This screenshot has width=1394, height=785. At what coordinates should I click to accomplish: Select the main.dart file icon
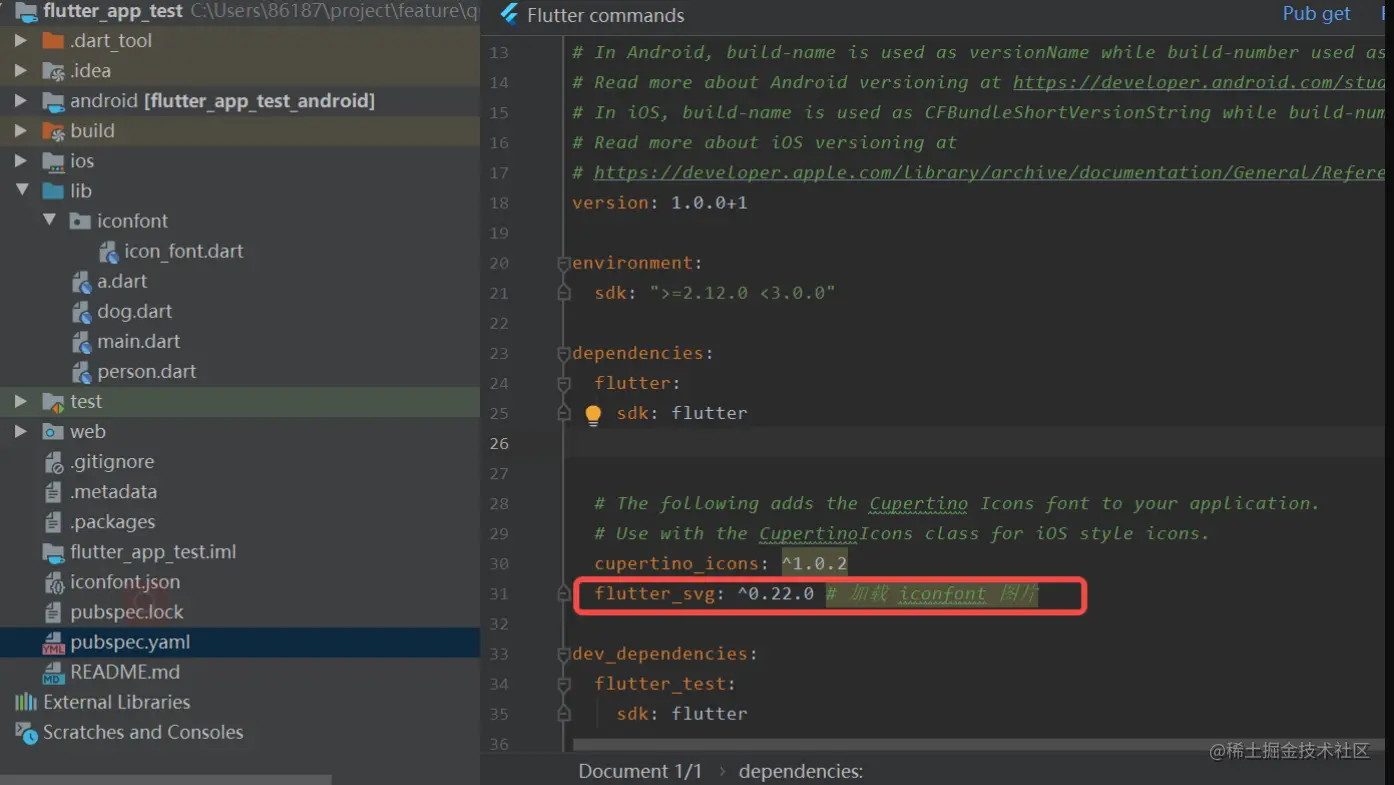(x=82, y=342)
